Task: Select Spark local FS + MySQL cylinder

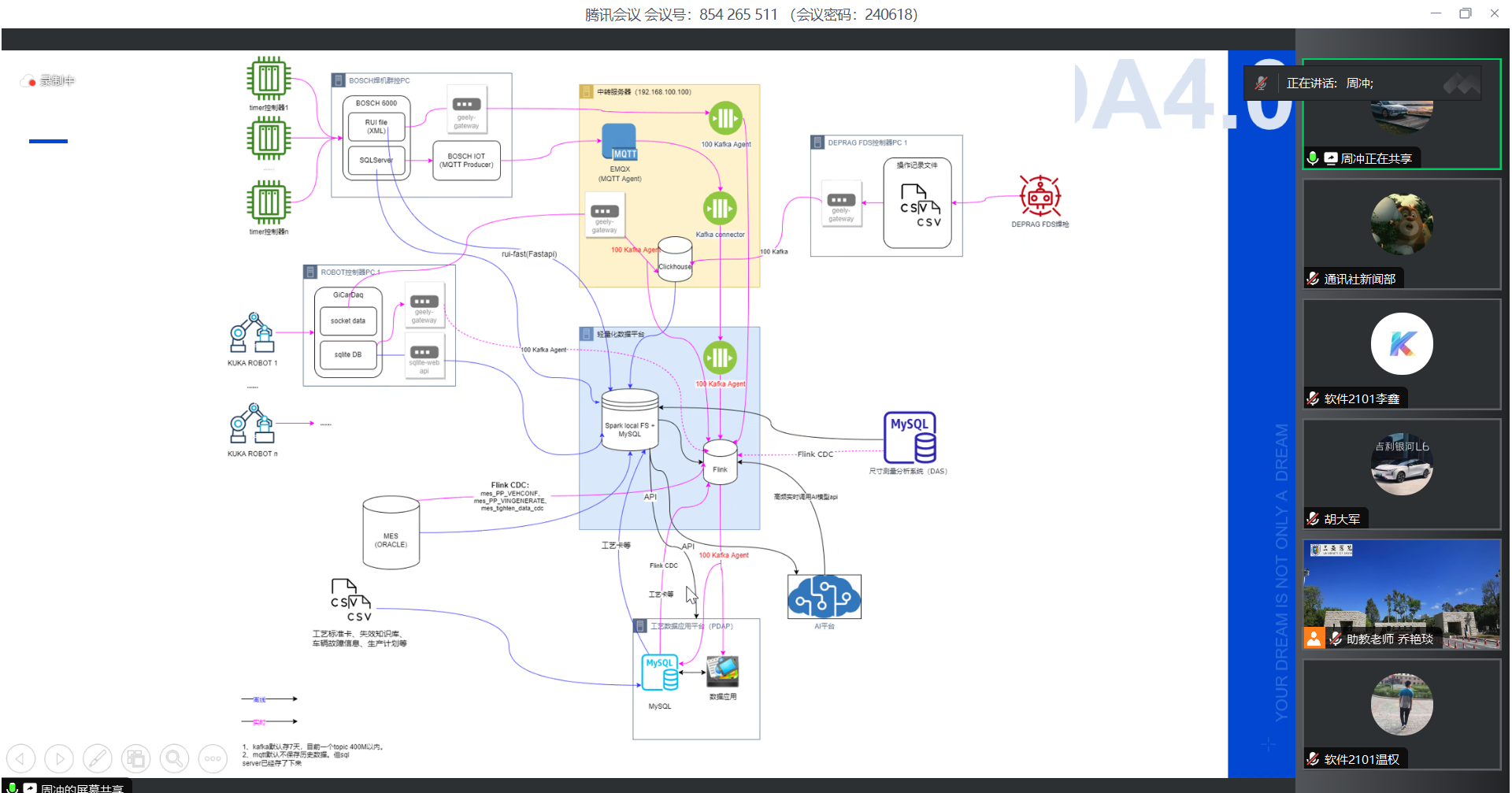Action: (x=630, y=420)
